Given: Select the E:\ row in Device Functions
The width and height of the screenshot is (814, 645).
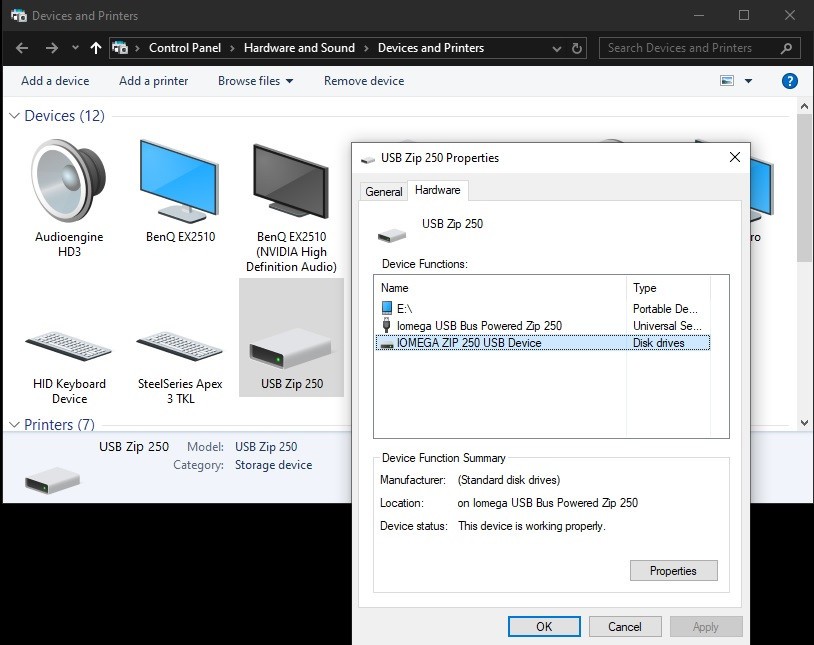Looking at the screenshot, I should tap(542, 308).
